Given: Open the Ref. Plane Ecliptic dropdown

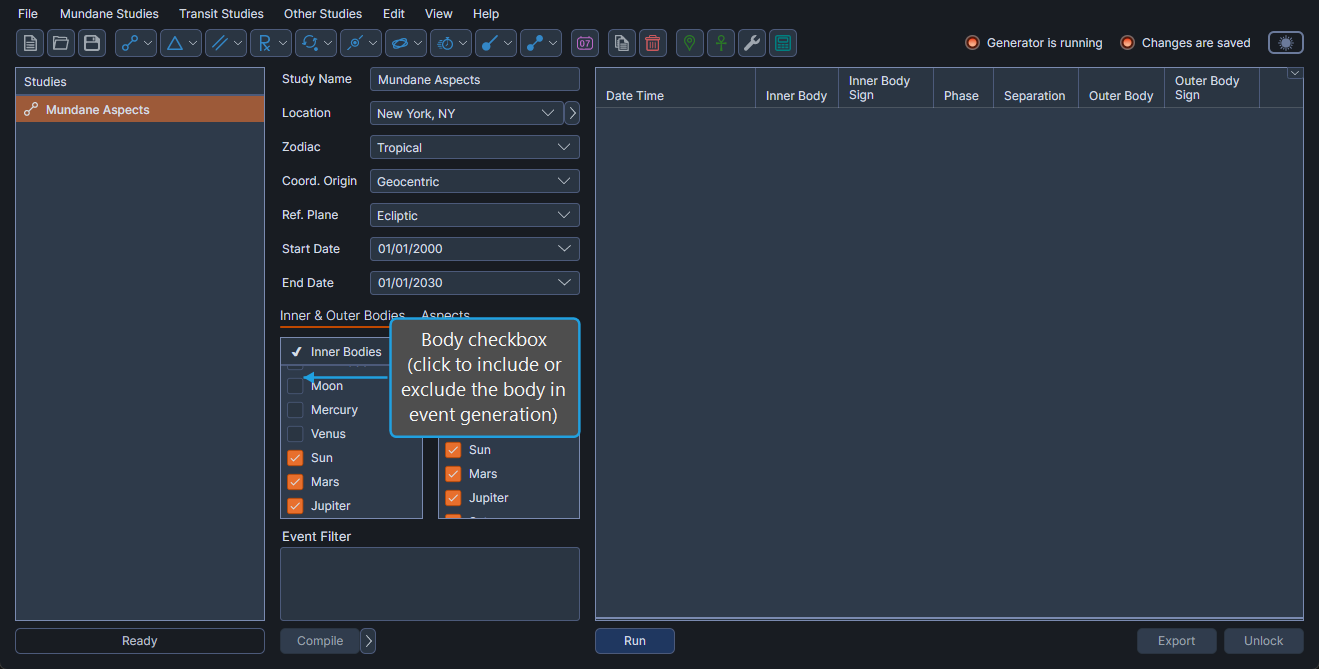Looking at the screenshot, I should point(475,215).
